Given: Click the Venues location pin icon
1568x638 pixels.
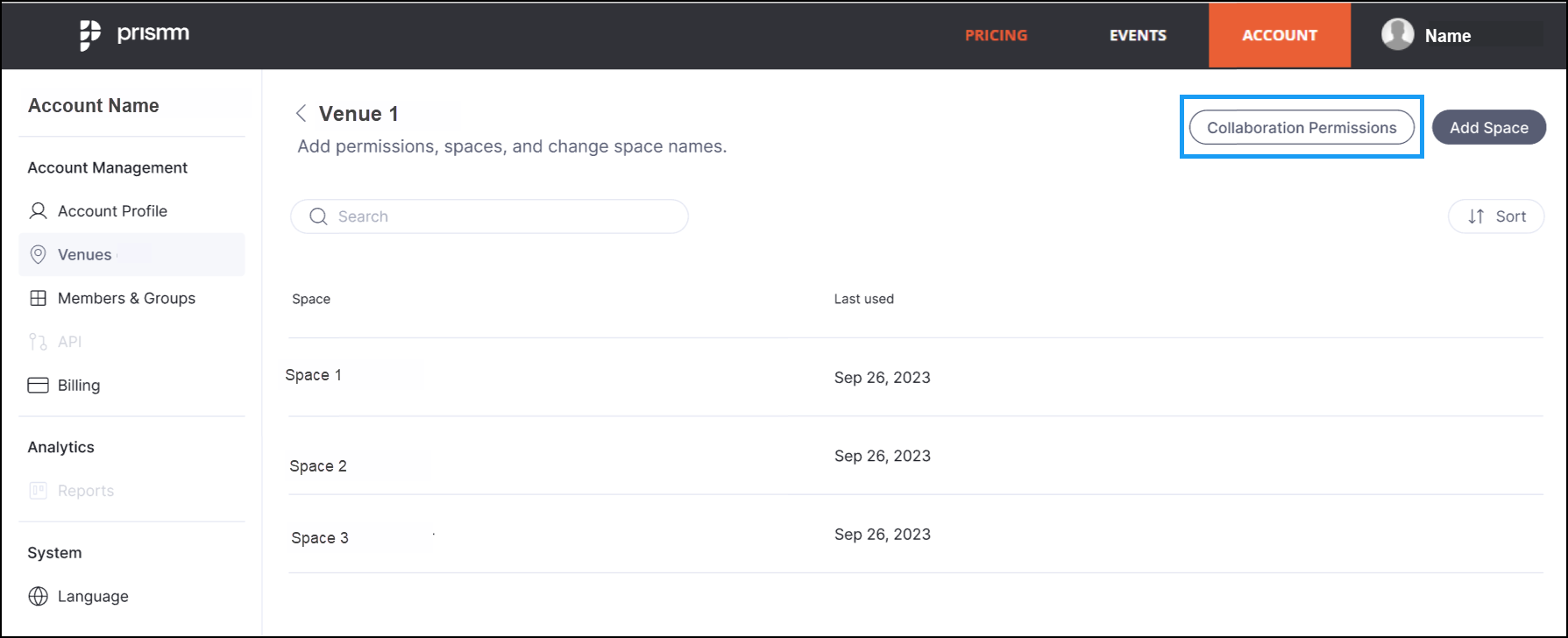Looking at the screenshot, I should tap(38, 255).
